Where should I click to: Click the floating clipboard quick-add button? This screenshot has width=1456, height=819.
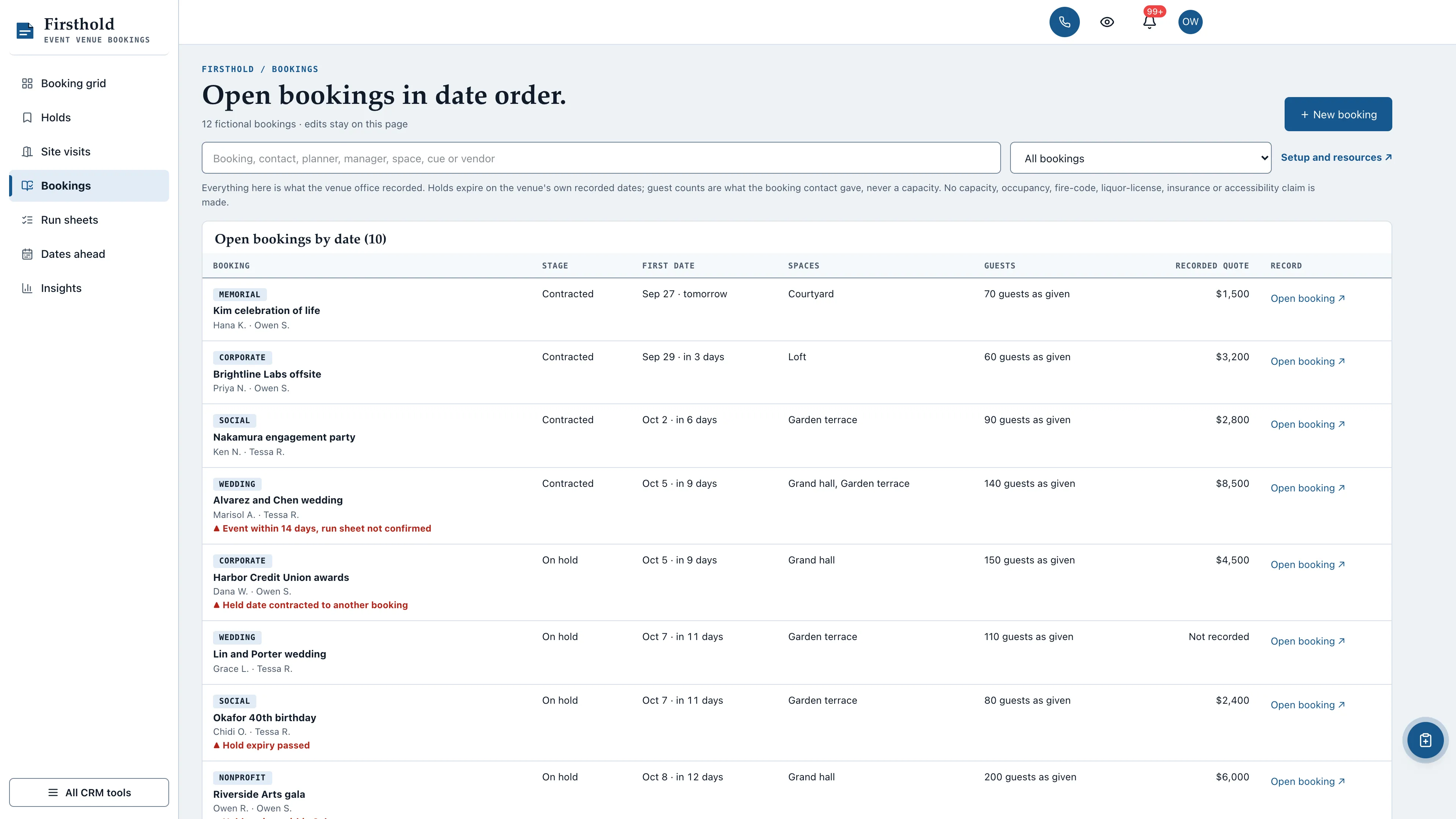[x=1425, y=740]
